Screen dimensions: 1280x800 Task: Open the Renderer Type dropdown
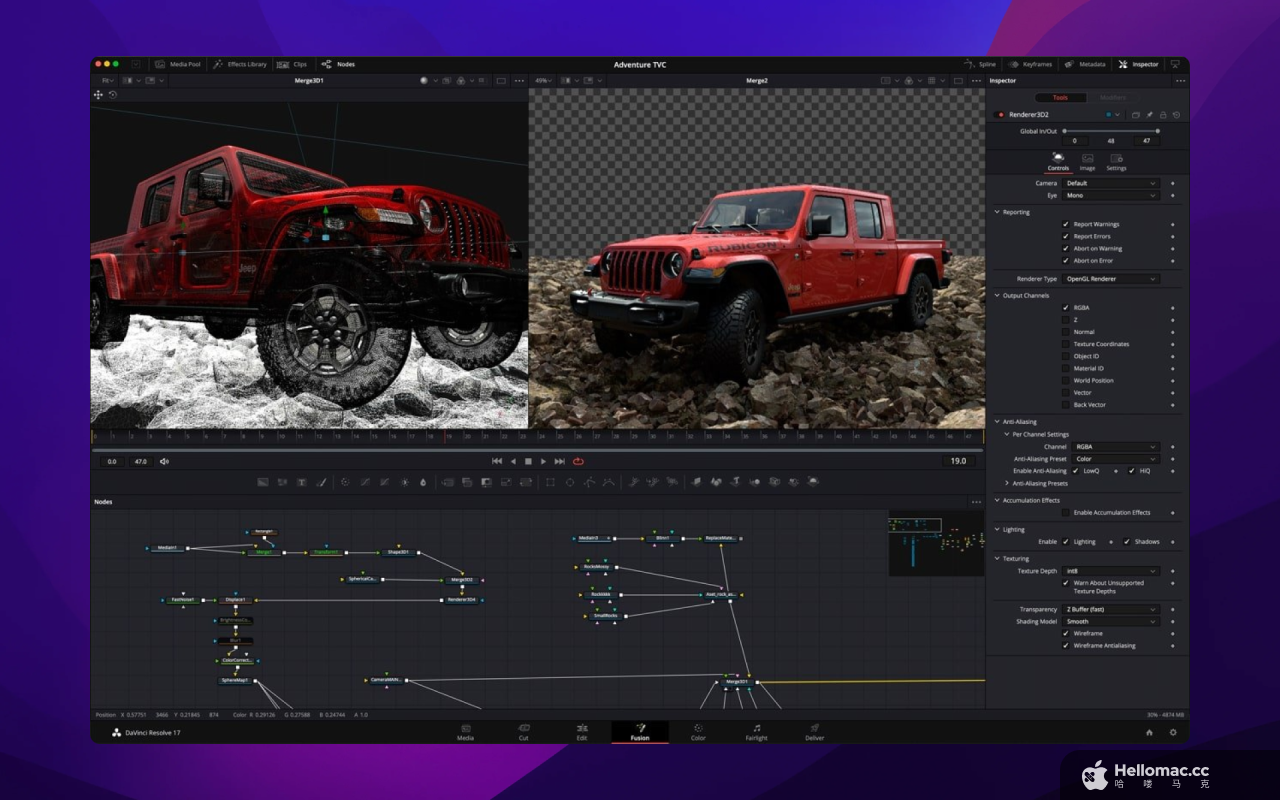tap(1111, 278)
